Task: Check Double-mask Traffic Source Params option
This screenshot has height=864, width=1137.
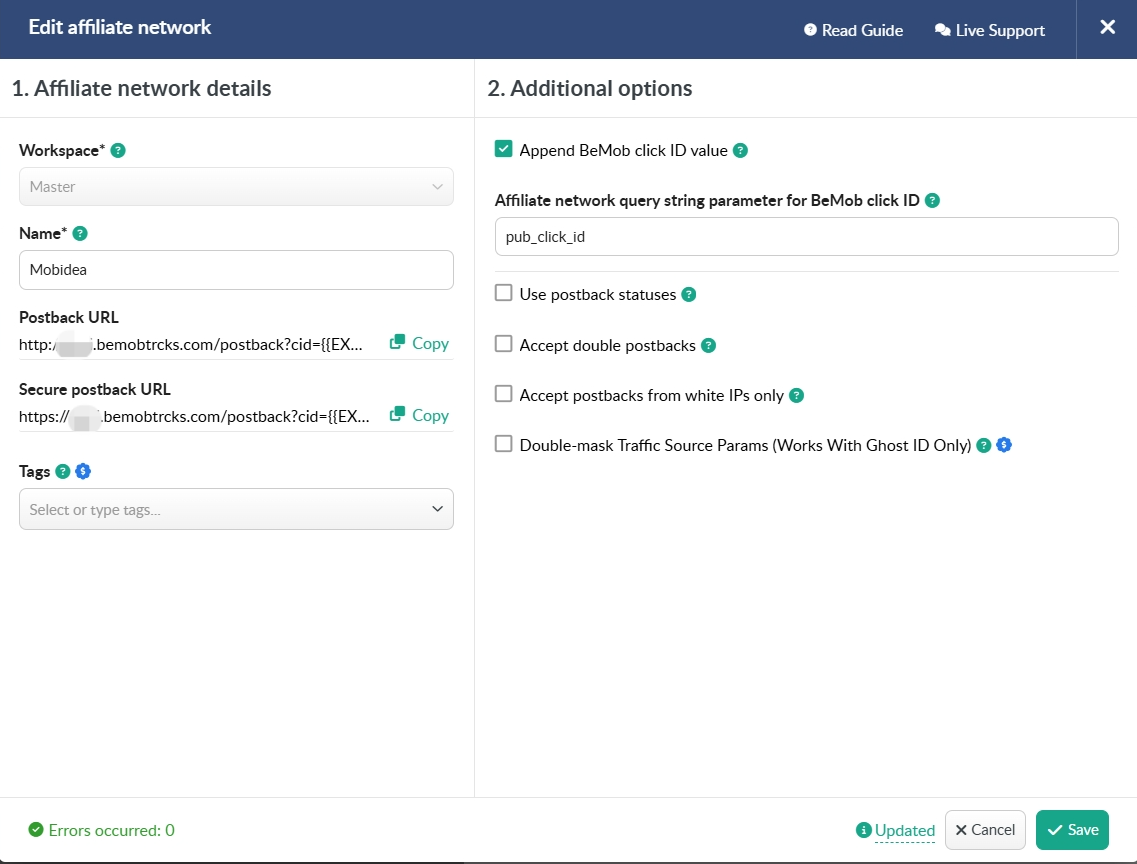Action: [504, 444]
